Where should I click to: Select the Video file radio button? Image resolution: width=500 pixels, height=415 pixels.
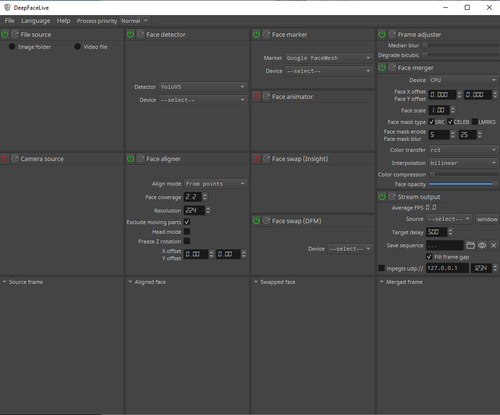point(78,47)
